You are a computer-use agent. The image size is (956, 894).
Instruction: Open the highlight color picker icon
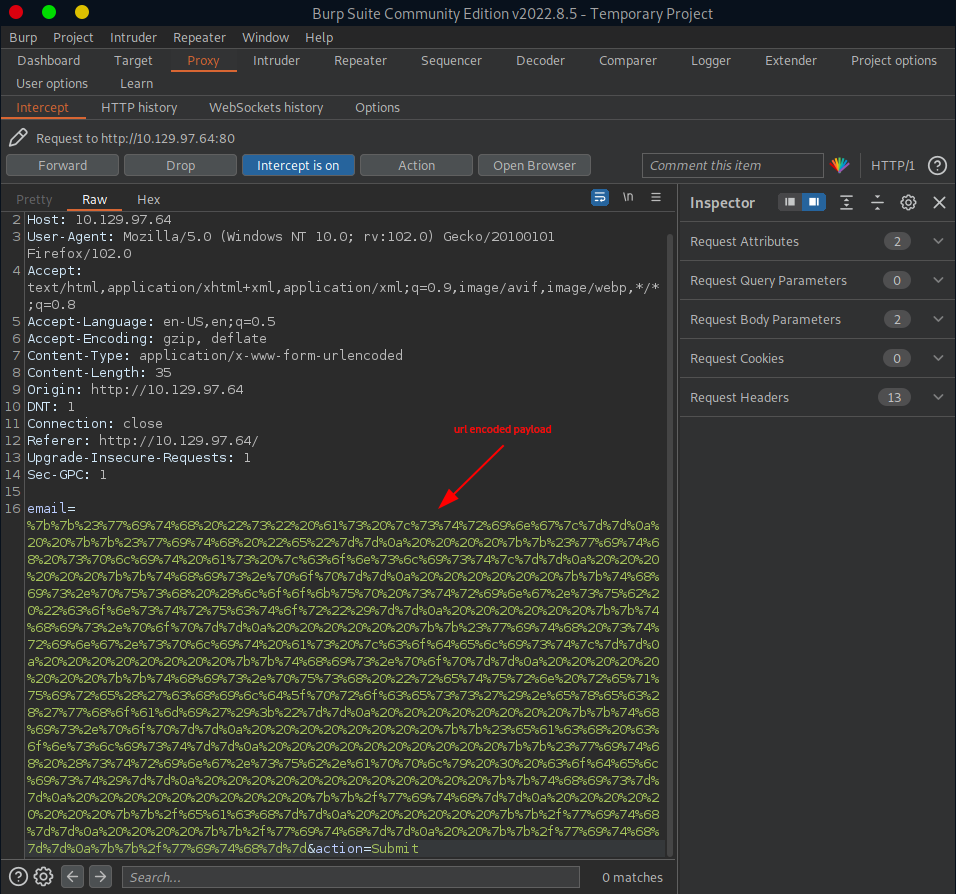click(840, 165)
